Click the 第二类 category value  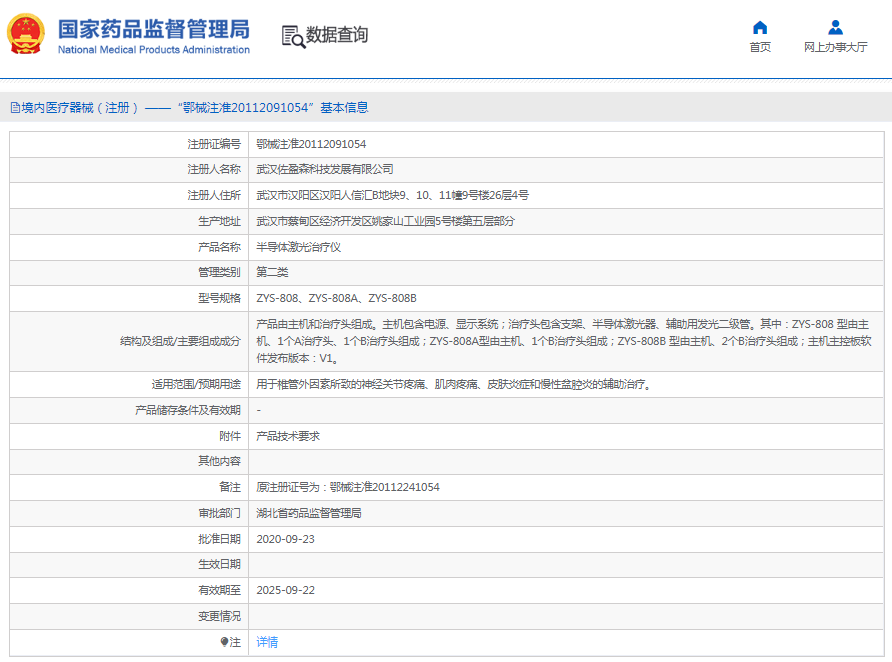(272, 272)
